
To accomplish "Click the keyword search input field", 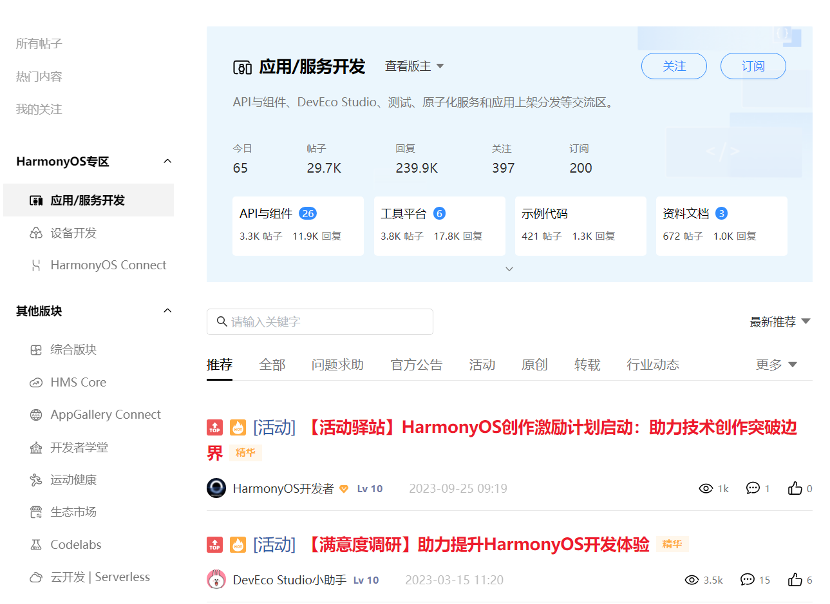I will (x=325, y=322).
